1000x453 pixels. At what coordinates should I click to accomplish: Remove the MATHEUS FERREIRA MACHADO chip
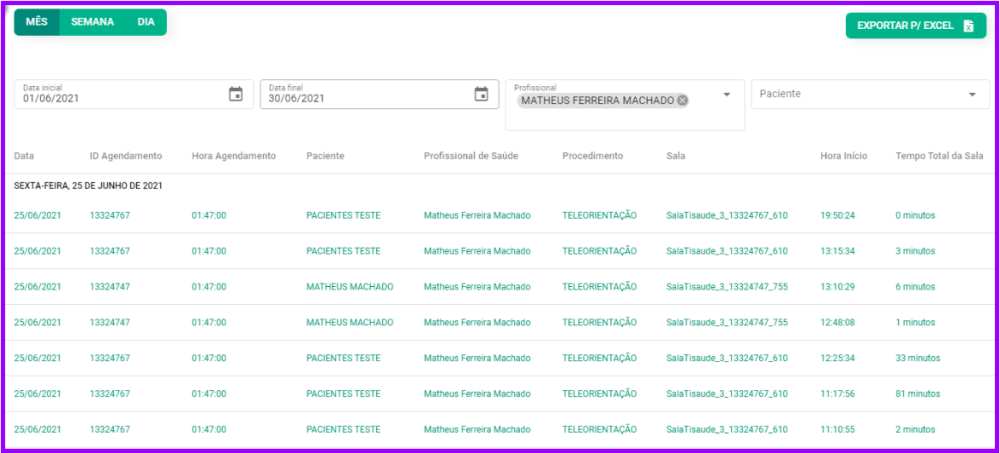[x=682, y=100]
